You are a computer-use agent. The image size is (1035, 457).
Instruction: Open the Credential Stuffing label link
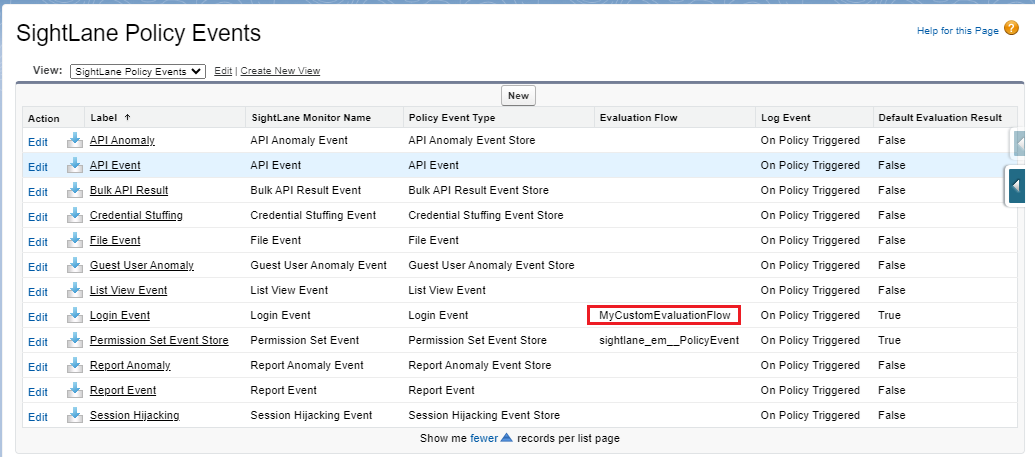click(x=136, y=215)
